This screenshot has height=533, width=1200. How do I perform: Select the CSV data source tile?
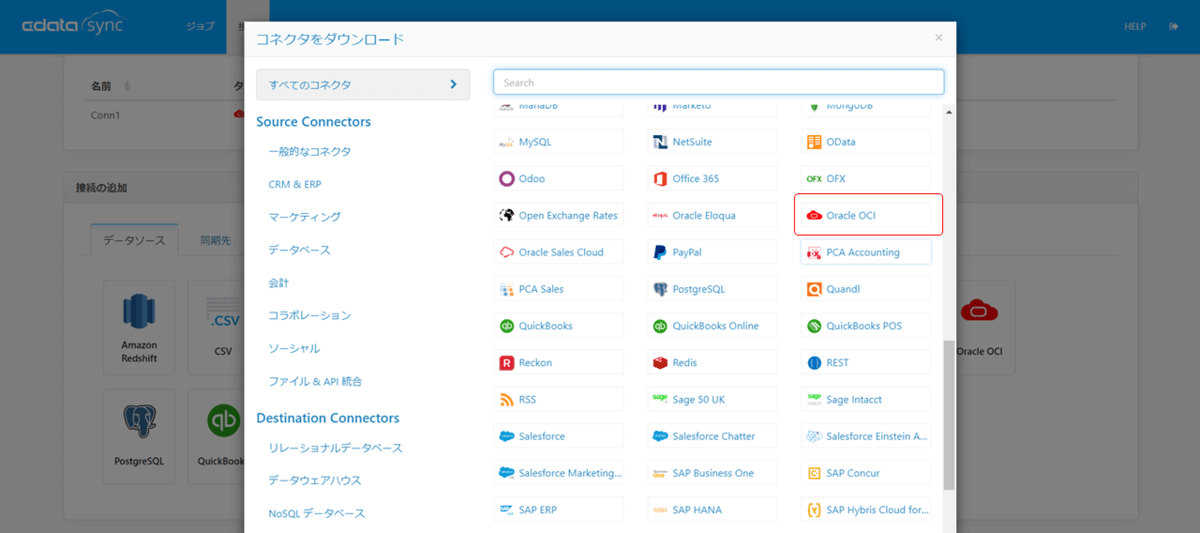[216, 327]
